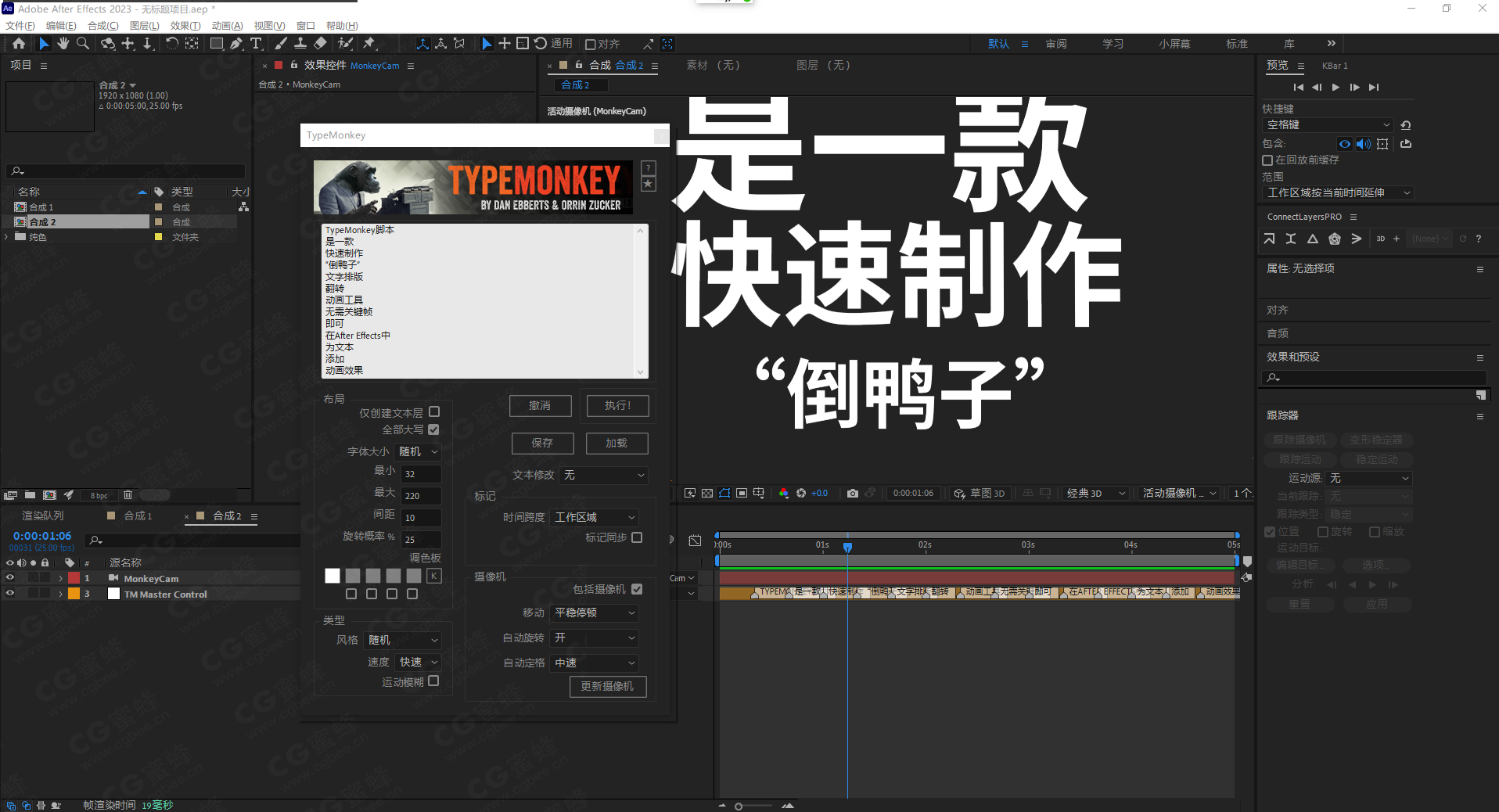Image resolution: width=1499 pixels, height=812 pixels.
Task: Switch to the 学习 workspace
Action: [x=1113, y=44]
